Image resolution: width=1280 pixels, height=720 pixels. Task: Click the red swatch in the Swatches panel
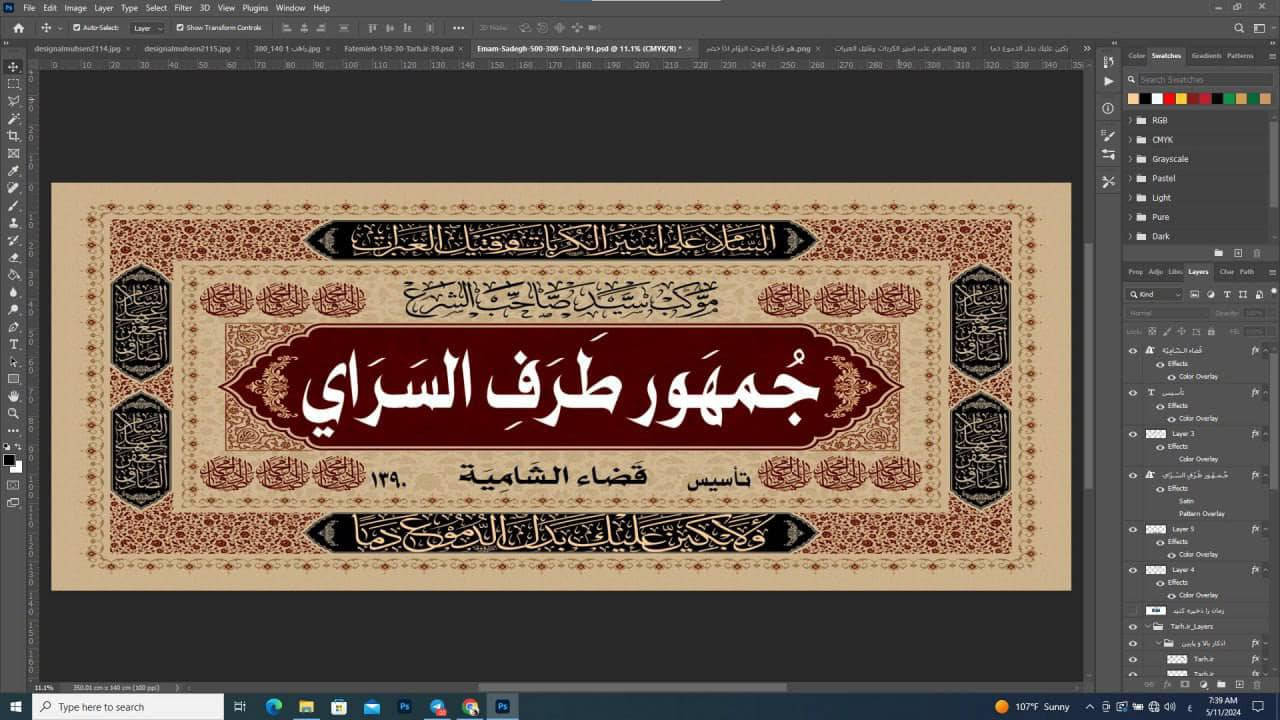pos(1169,98)
